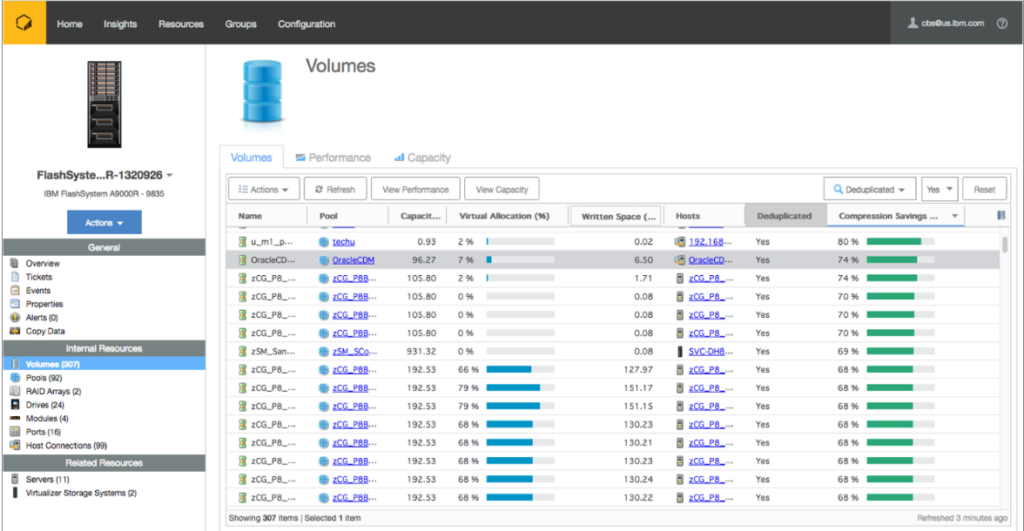Click the Compression Savings column sort arrow

point(955,216)
